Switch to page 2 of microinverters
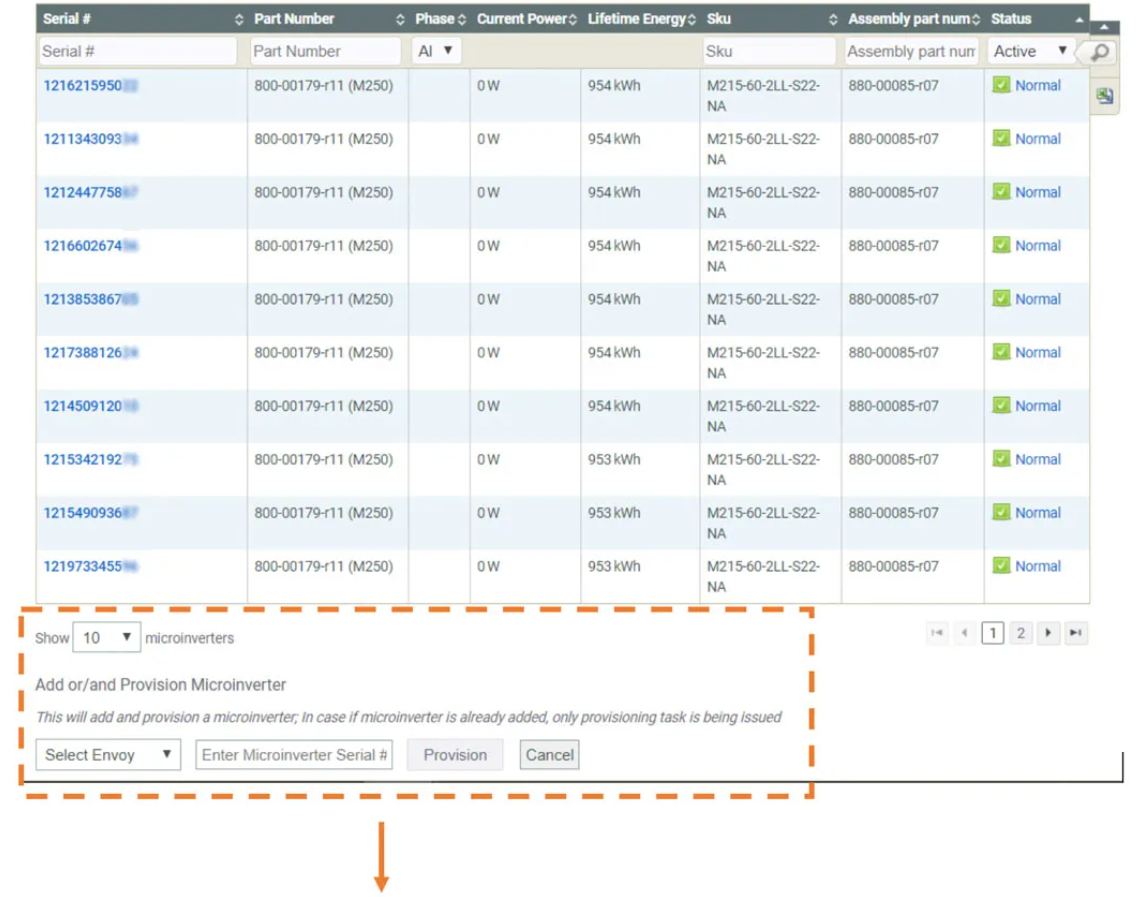1145x897 pixels. click(1020, 633)
